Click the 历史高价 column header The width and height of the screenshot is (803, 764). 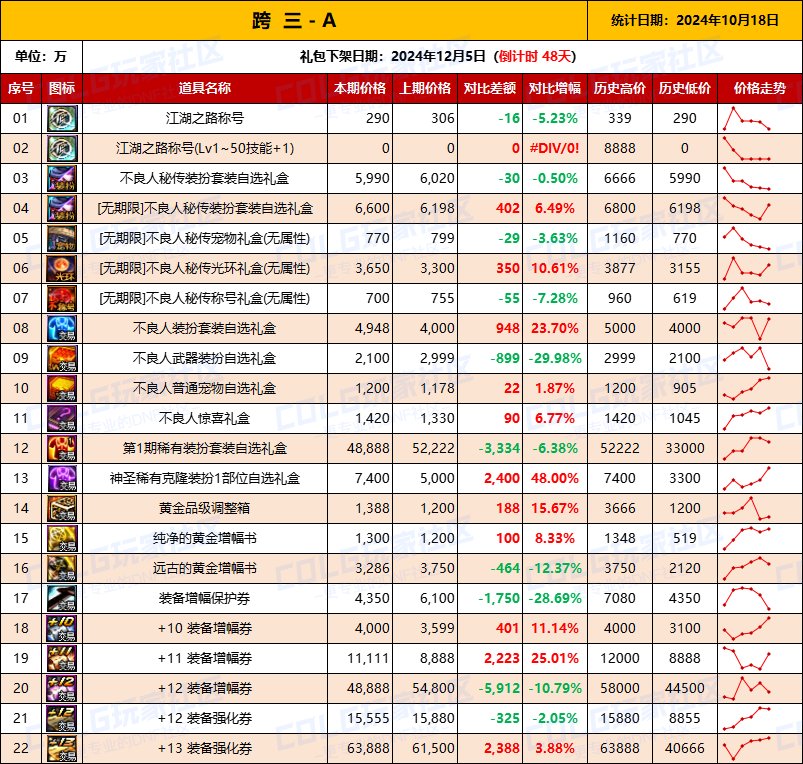pos(620,88)
